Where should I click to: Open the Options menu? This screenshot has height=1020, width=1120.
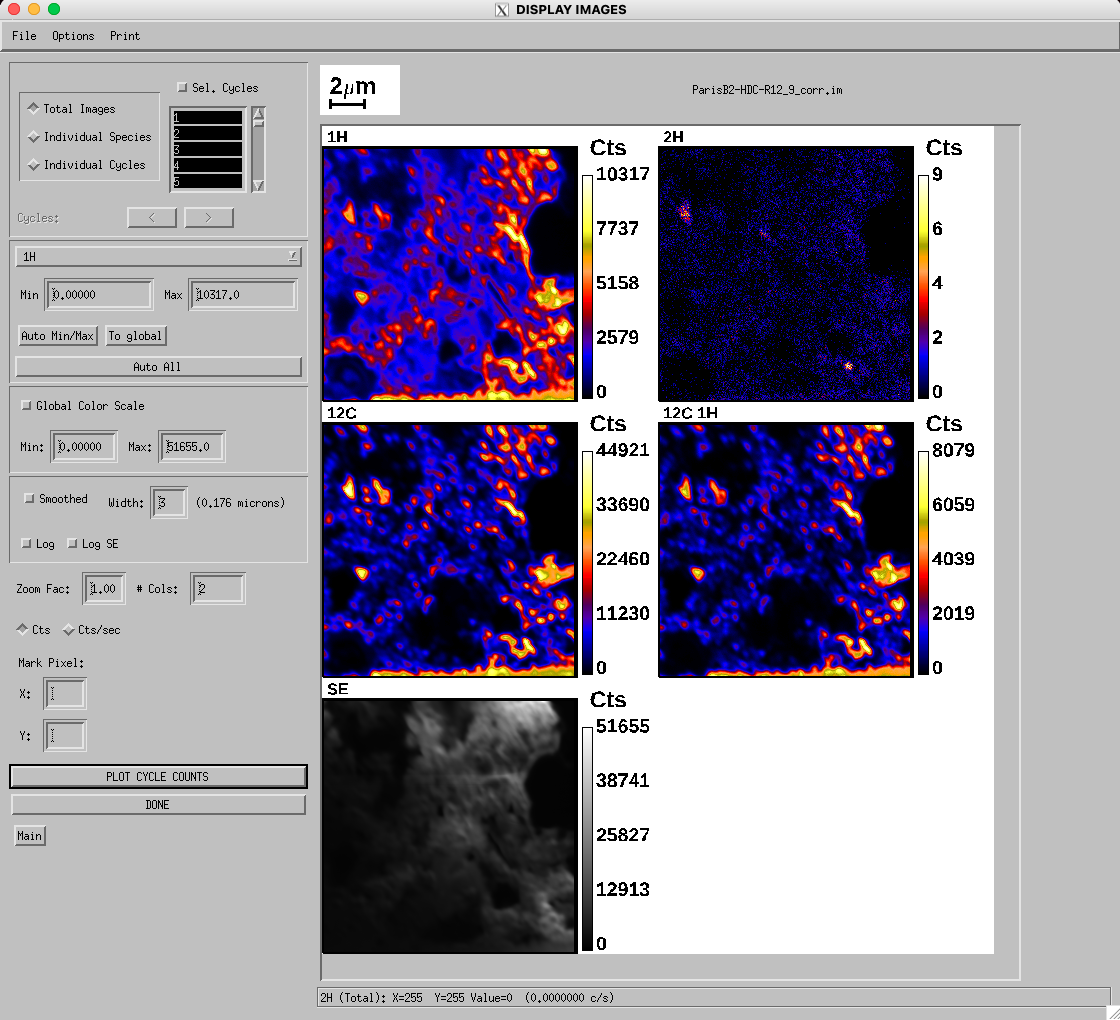(x=73, y=36)
